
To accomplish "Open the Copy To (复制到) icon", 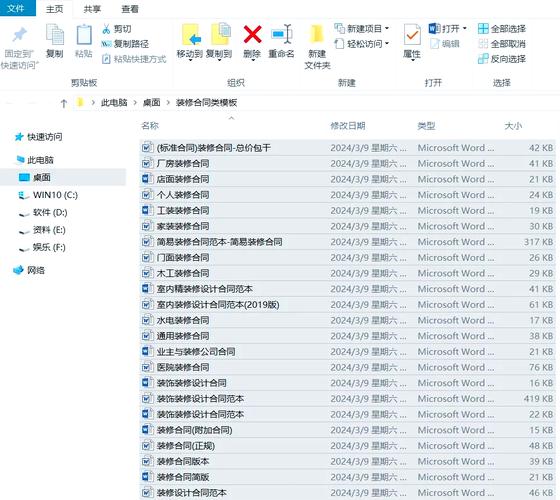I will tap(221, 35).
